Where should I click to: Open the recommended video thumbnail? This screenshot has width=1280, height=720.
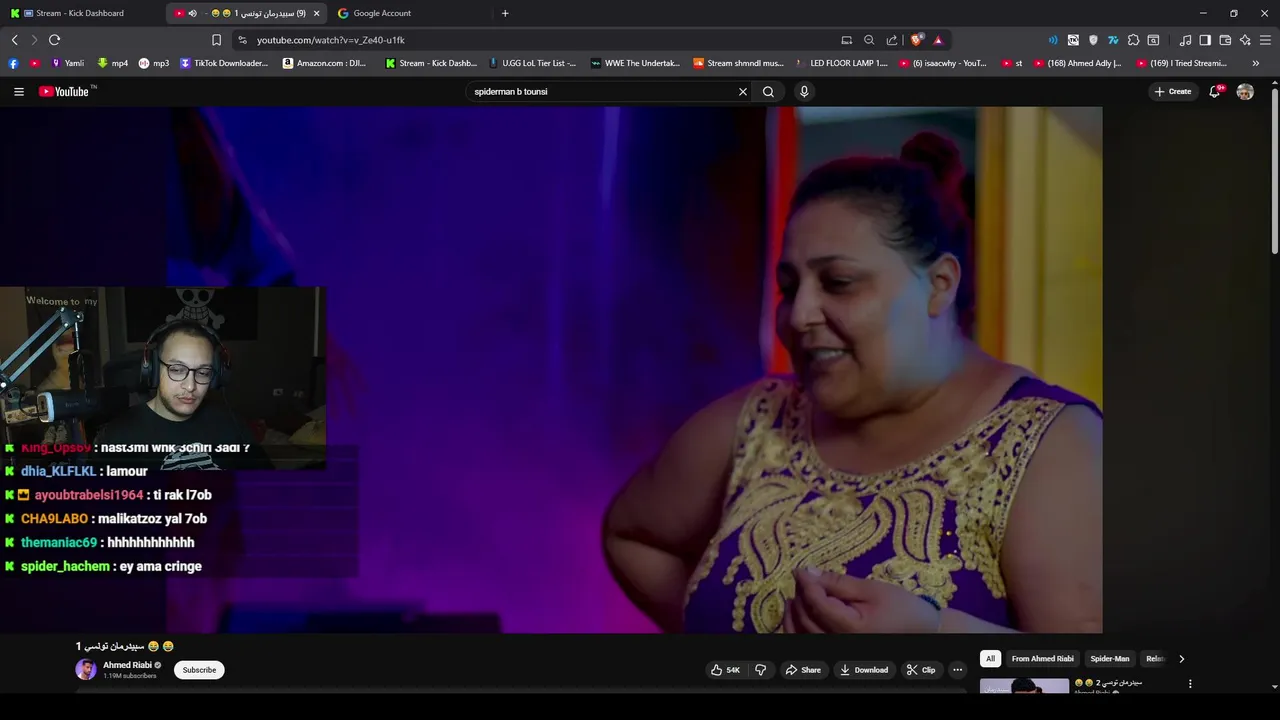pyautogui.click(x=1024, y=686)
